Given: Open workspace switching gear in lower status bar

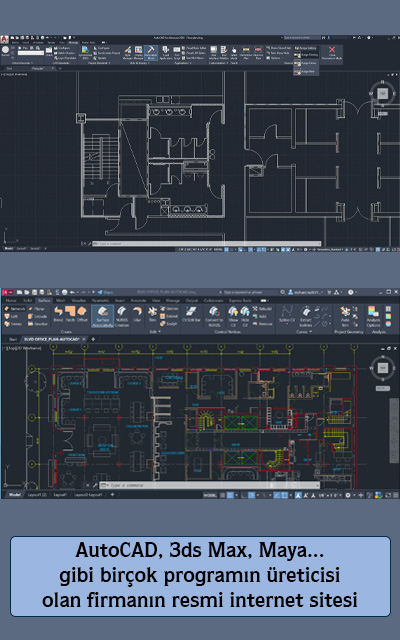Looking at the screenshot, I should [349, 495].
